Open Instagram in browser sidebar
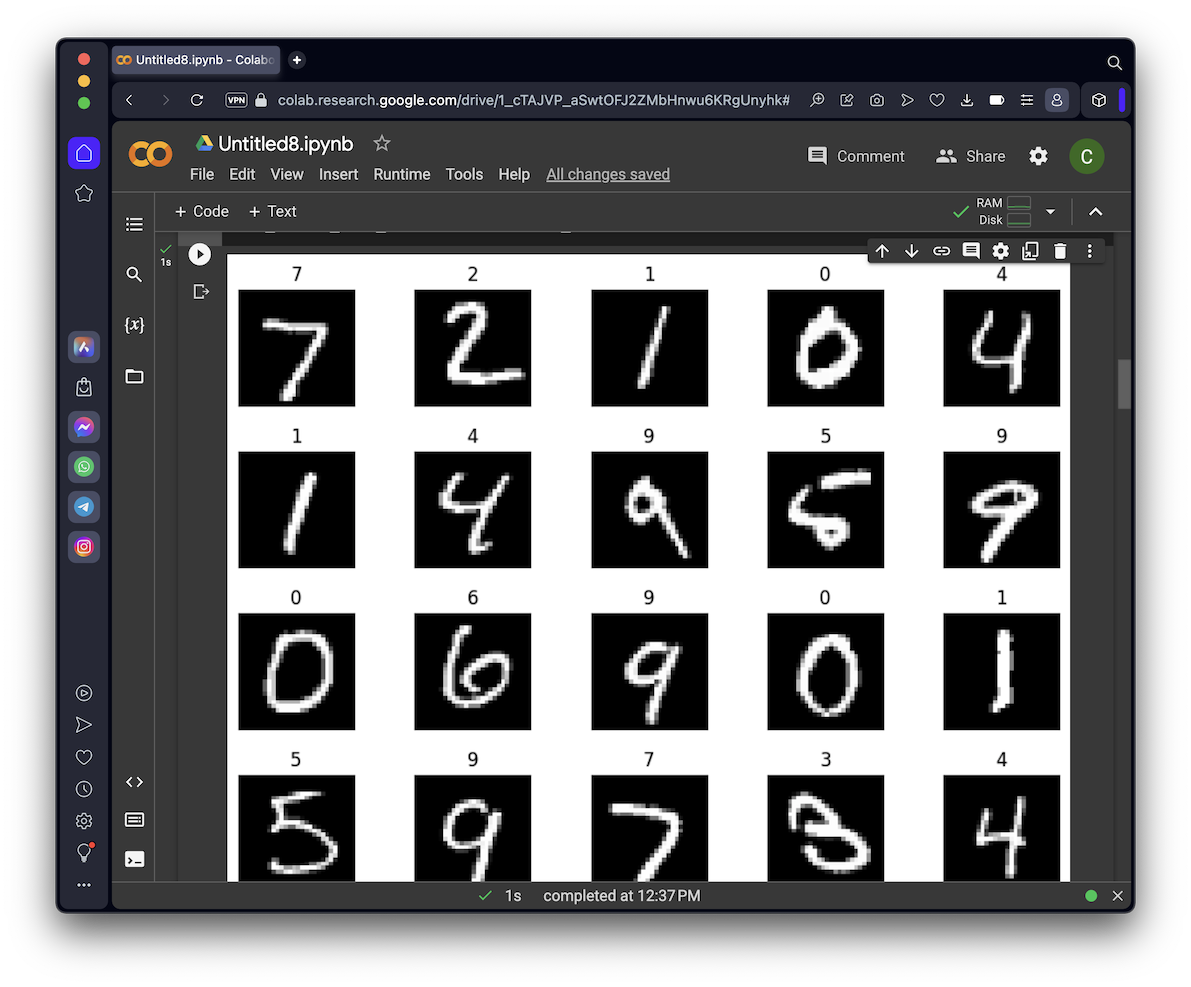Image resolution: width=1191 pixels, height=987 pixels. [x=84, y=547]
